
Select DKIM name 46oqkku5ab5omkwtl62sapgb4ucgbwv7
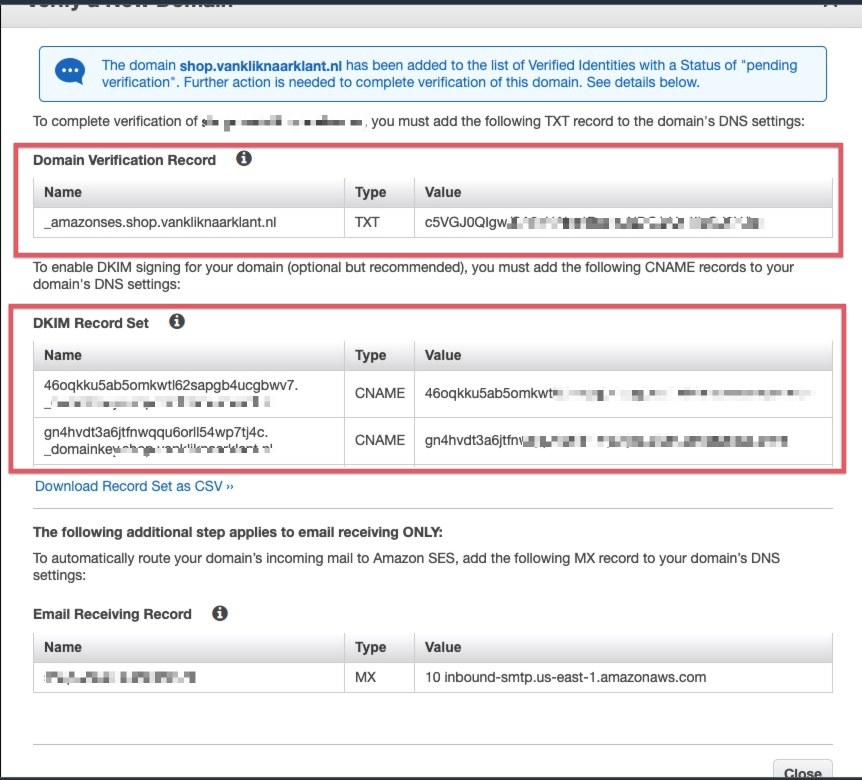pos(171,385)
